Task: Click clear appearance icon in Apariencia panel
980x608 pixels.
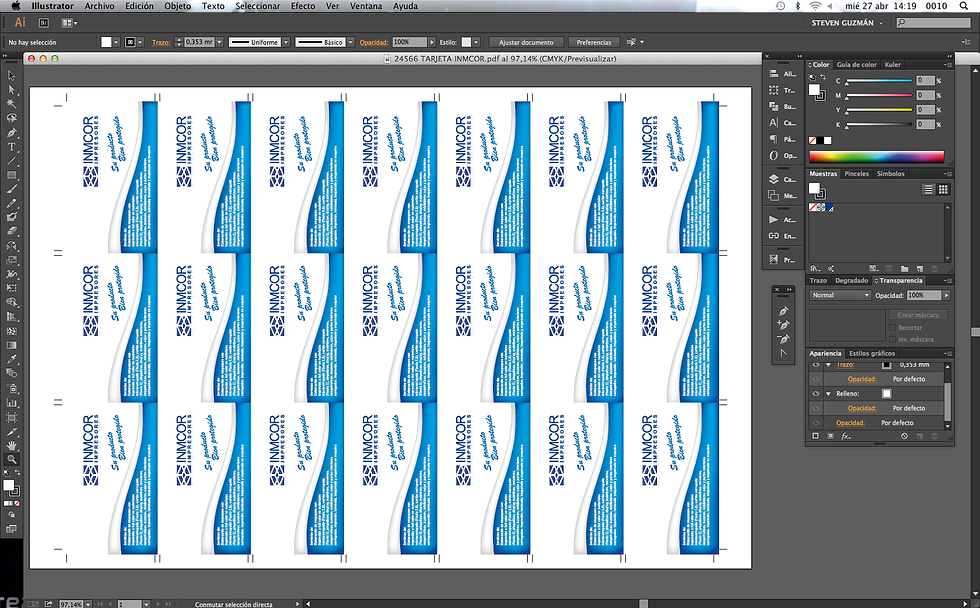Action: (904, 436)
